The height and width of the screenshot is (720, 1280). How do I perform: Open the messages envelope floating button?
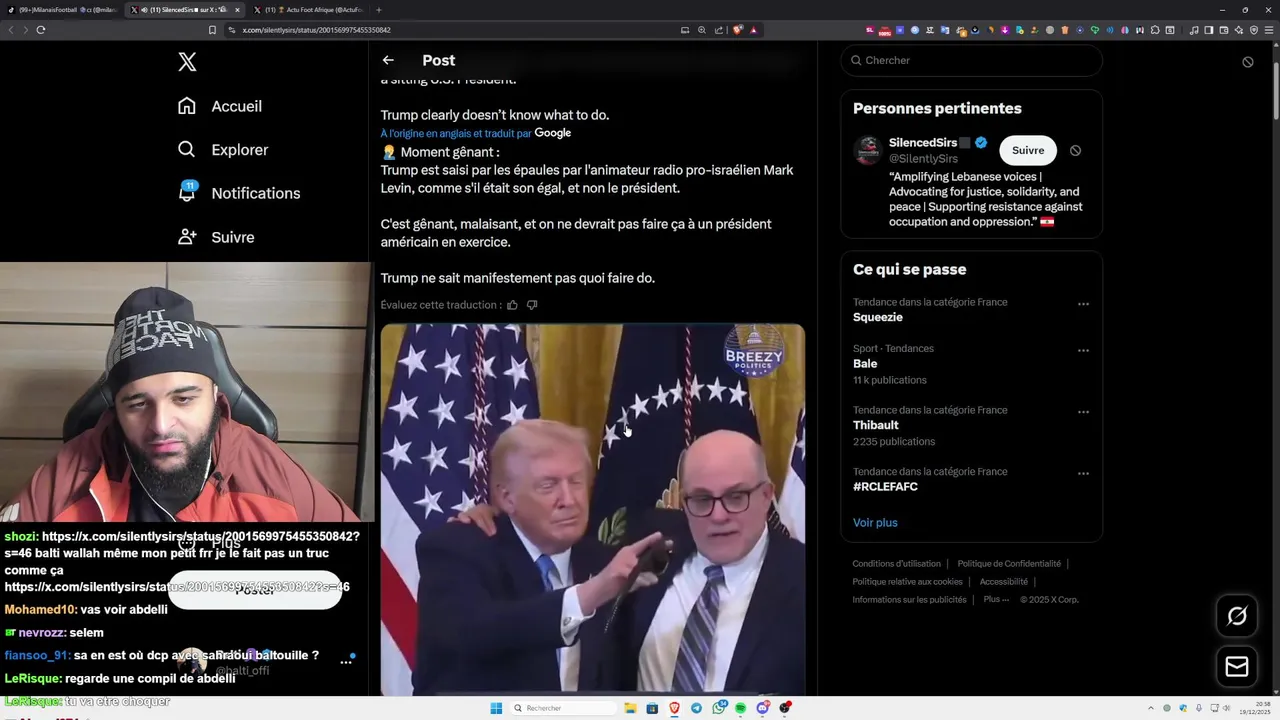coord(1237,667)
